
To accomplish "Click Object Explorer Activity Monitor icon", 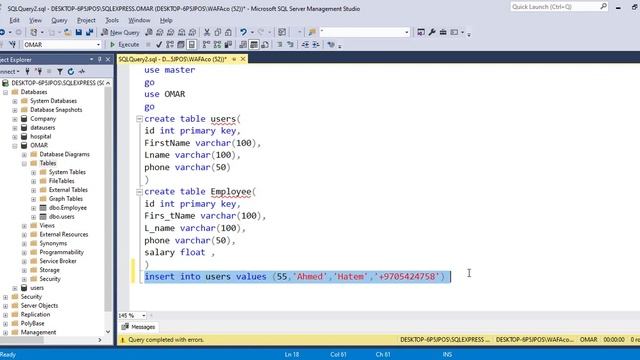I will 82,71.
